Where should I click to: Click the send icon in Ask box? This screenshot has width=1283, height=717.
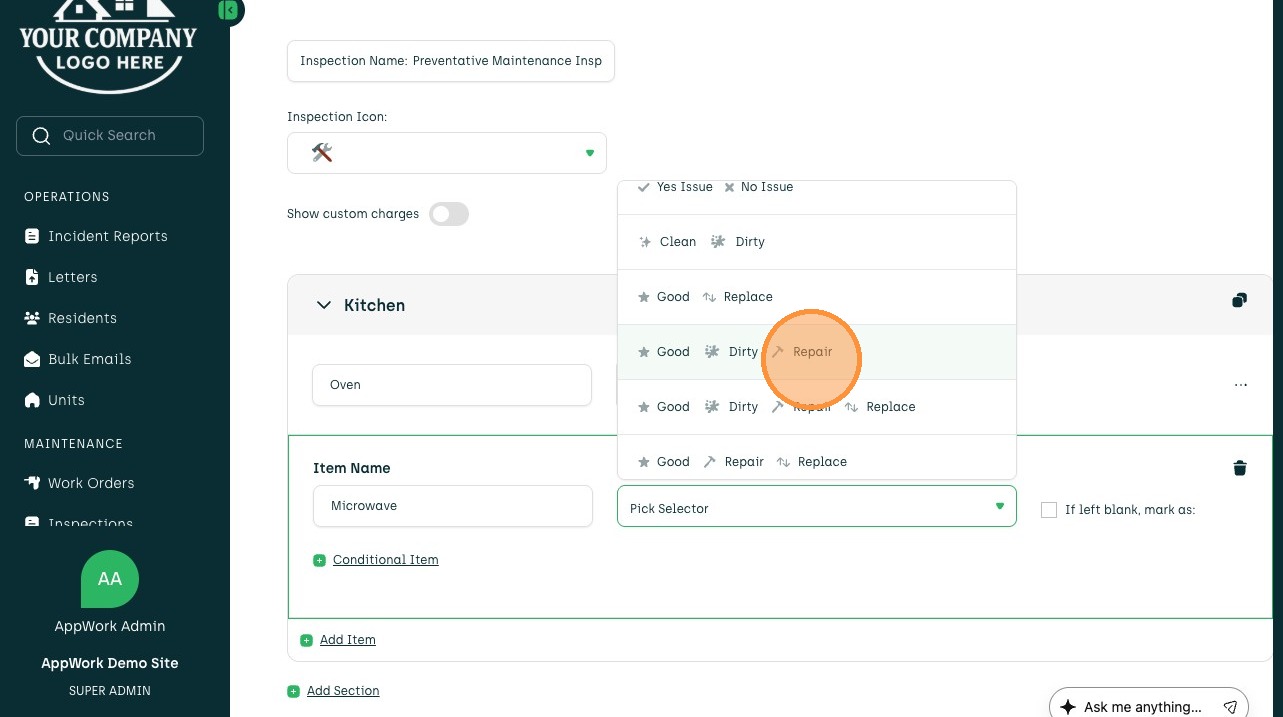point(1230,707)
